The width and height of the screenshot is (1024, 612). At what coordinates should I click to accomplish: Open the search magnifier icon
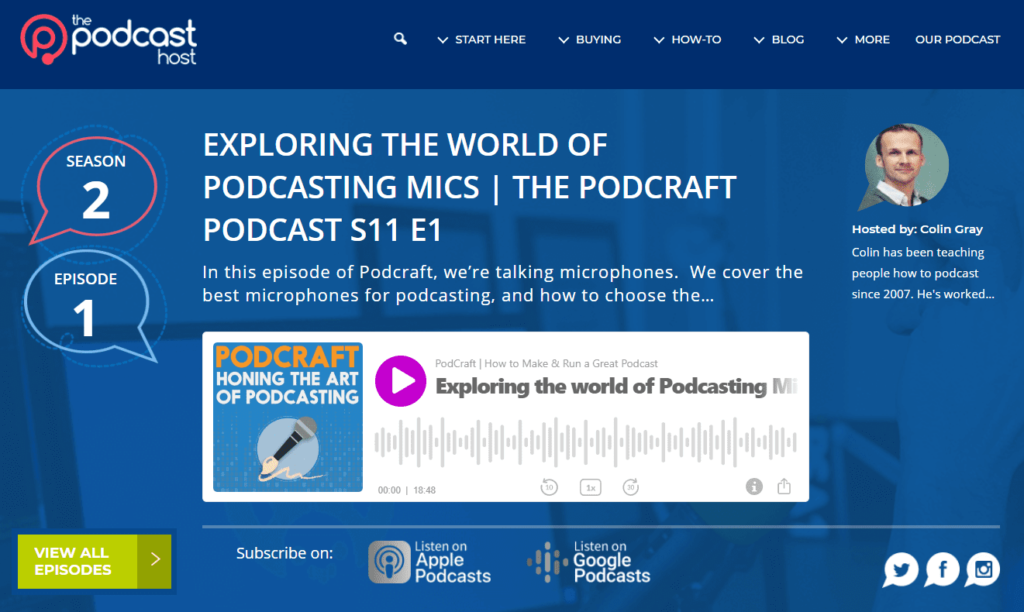tap(399, 38)
